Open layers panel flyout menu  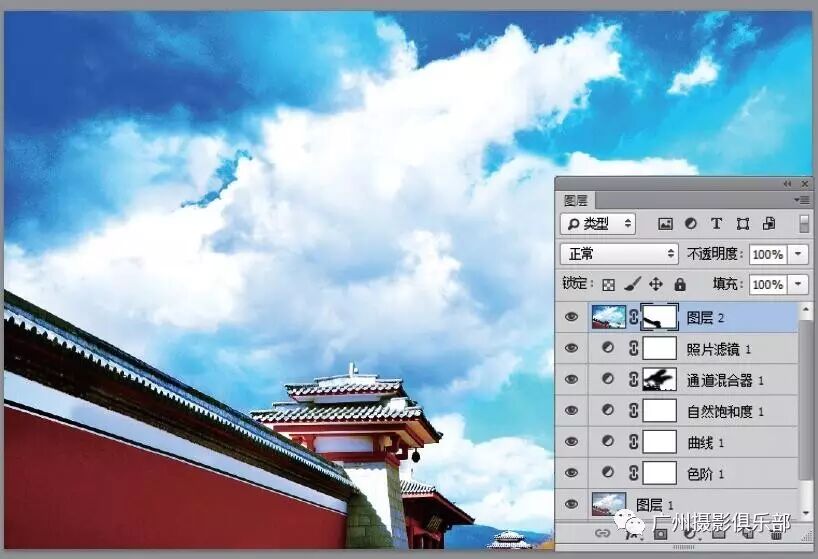click(x=802, y=200)
